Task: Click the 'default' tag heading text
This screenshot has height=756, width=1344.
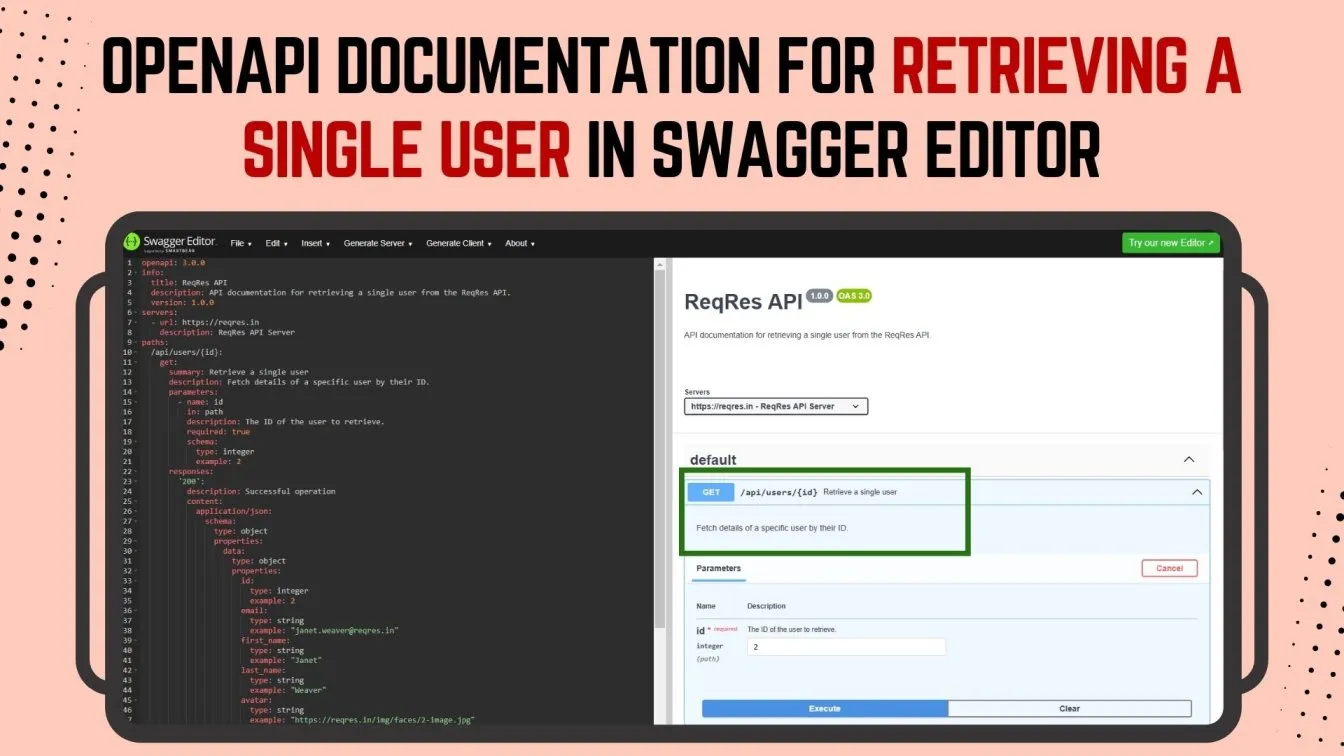Action: 713,460
